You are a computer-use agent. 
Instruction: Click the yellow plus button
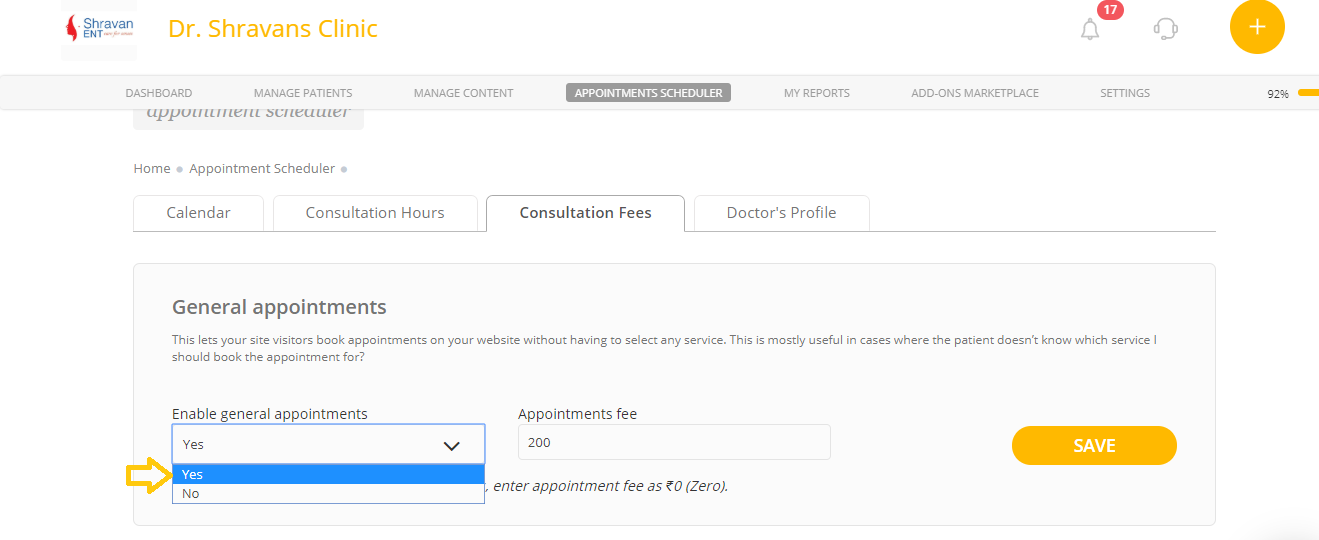1257,27
